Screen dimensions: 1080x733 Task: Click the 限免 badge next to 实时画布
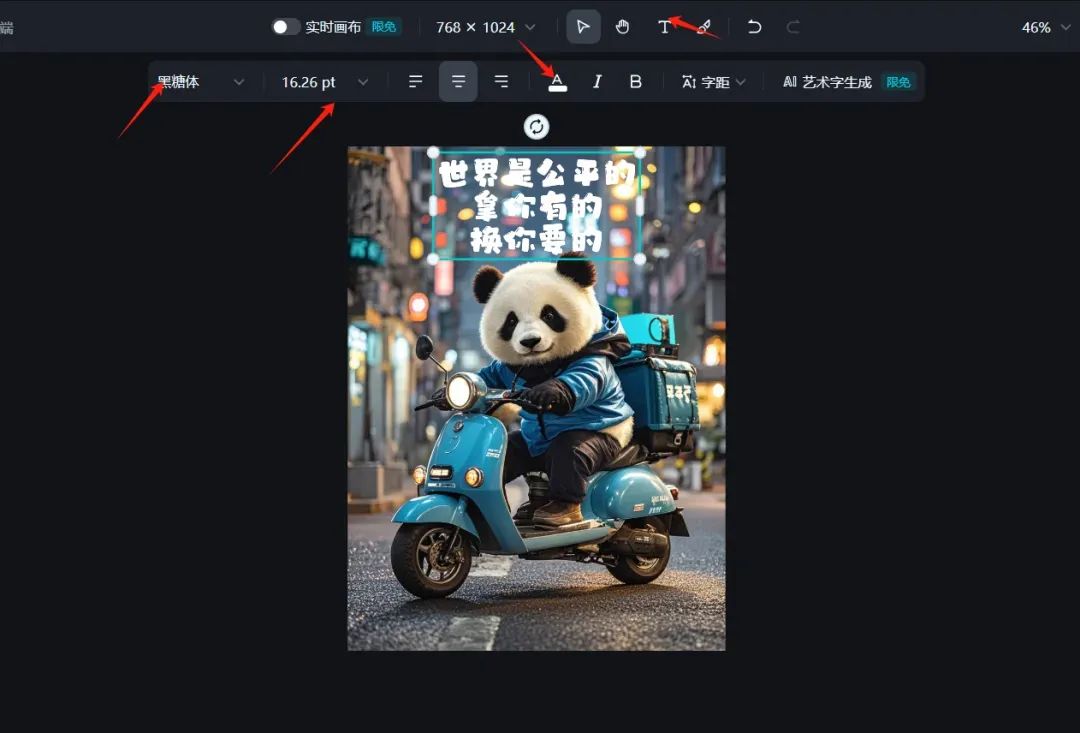[384, 27]
